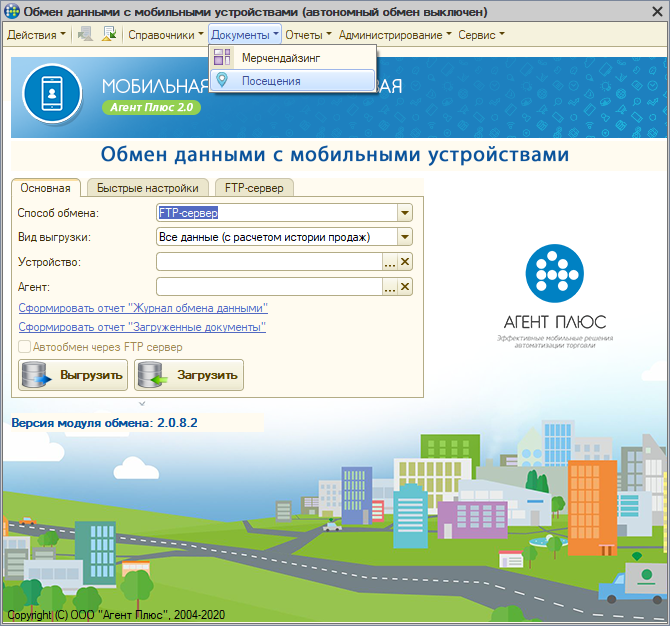Click the first toolbar icon after Действия

tap(85, 34)
